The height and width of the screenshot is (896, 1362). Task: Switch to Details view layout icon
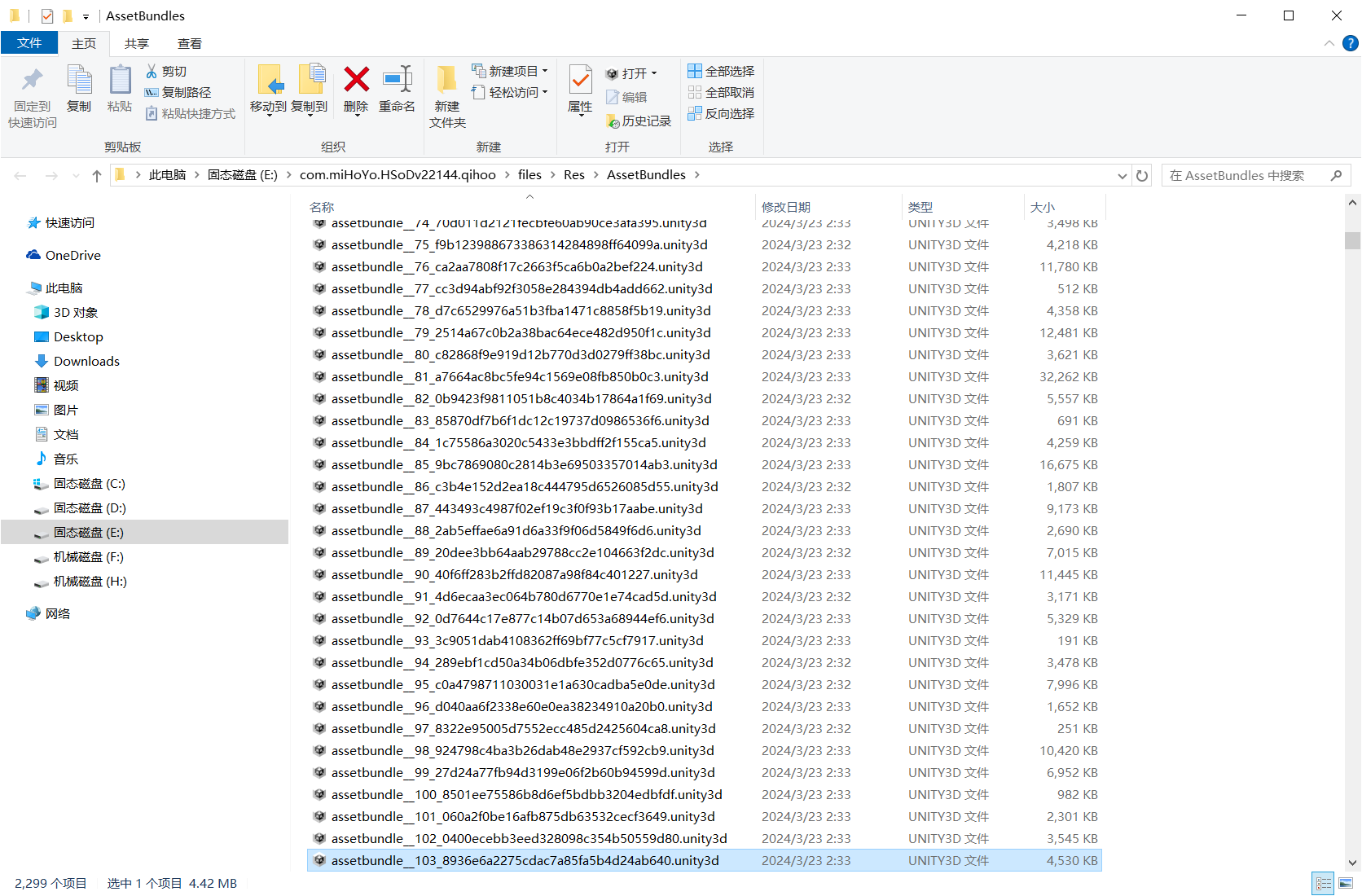[x=1324, y=883]
